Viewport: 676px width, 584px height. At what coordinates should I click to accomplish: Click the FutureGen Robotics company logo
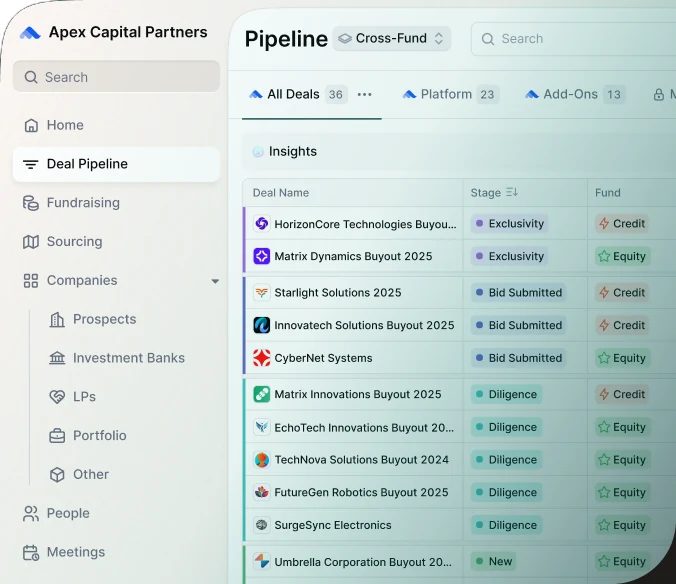[261, 492]
